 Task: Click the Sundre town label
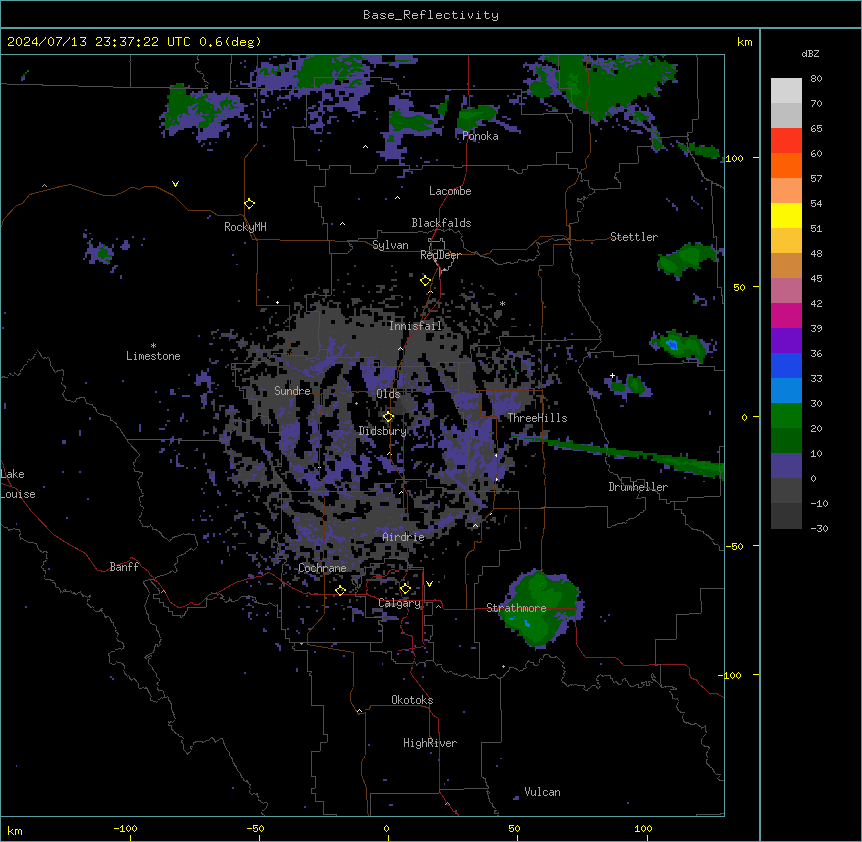click(x=292, y=391)
